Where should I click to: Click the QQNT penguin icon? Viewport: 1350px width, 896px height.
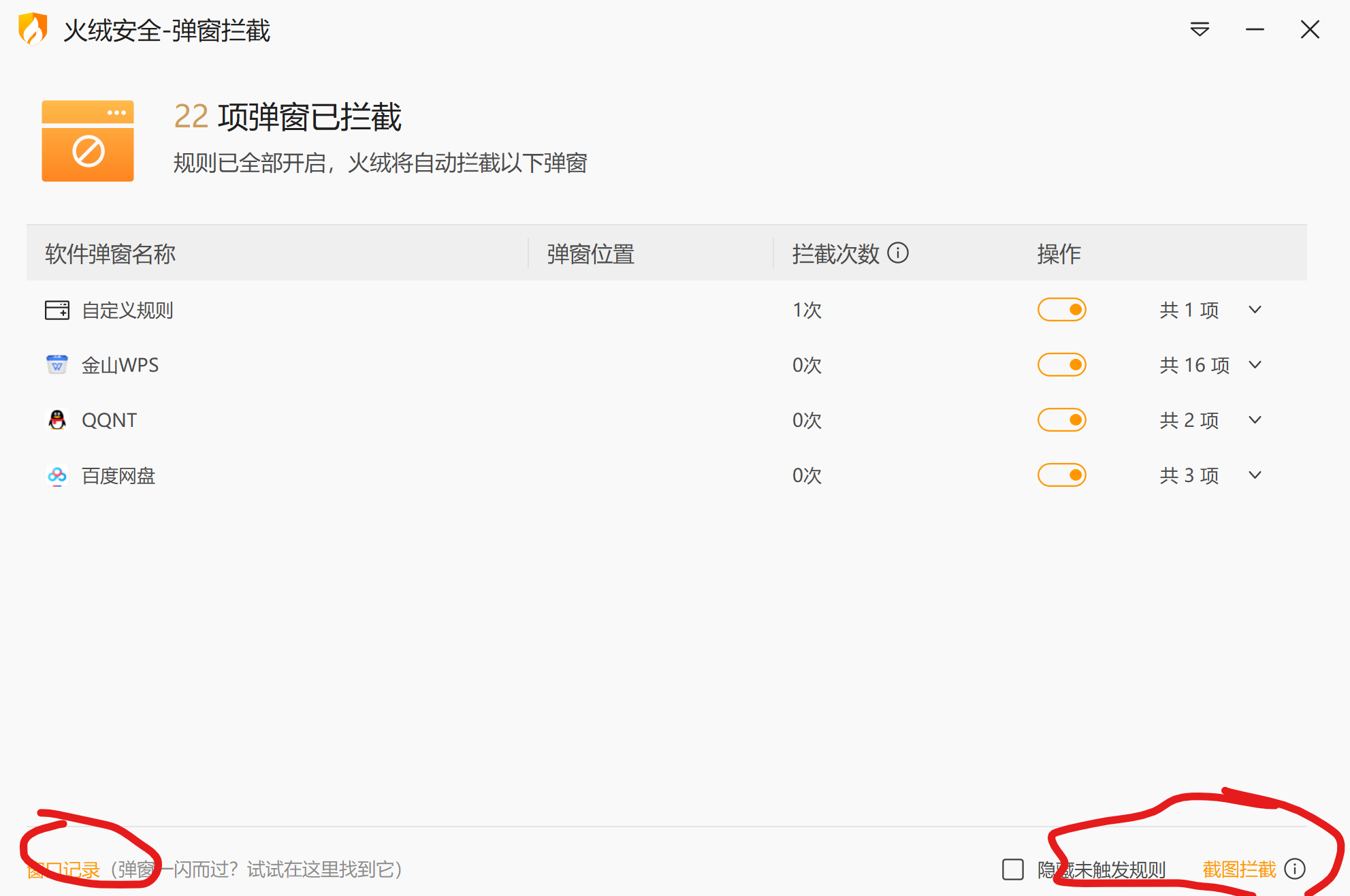57,420
